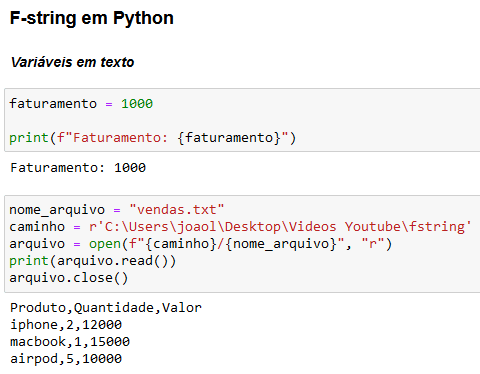Click output header 'Produto,Quantidade,Valor'

[106, 308]
